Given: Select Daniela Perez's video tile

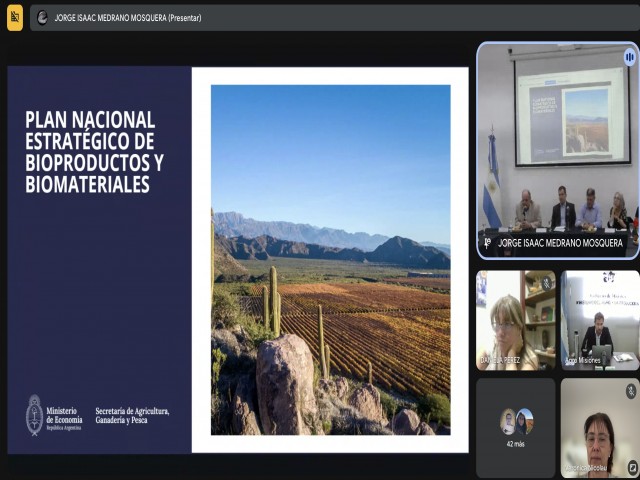Looking at the screenshot, I should 515,320.
